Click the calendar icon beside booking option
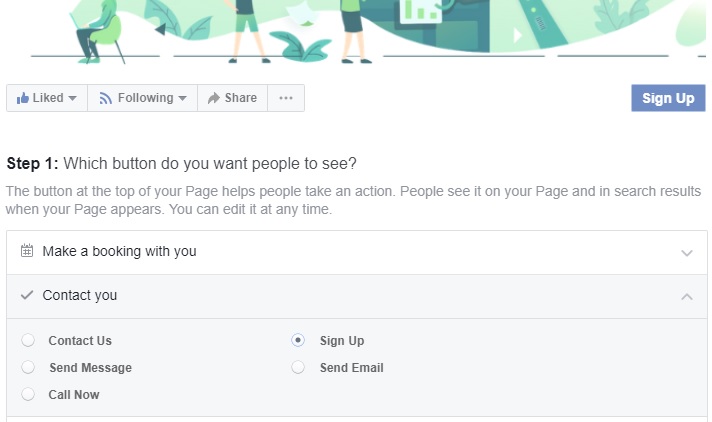712x422 pixels. click(27, 251)
